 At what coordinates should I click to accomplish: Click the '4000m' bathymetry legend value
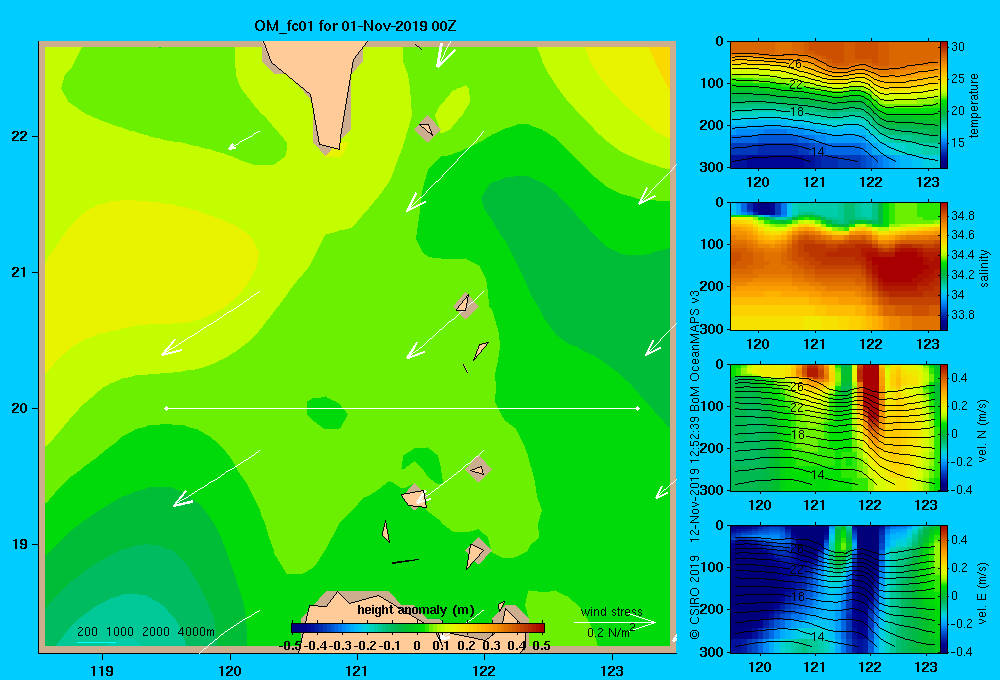pos(196,632)
